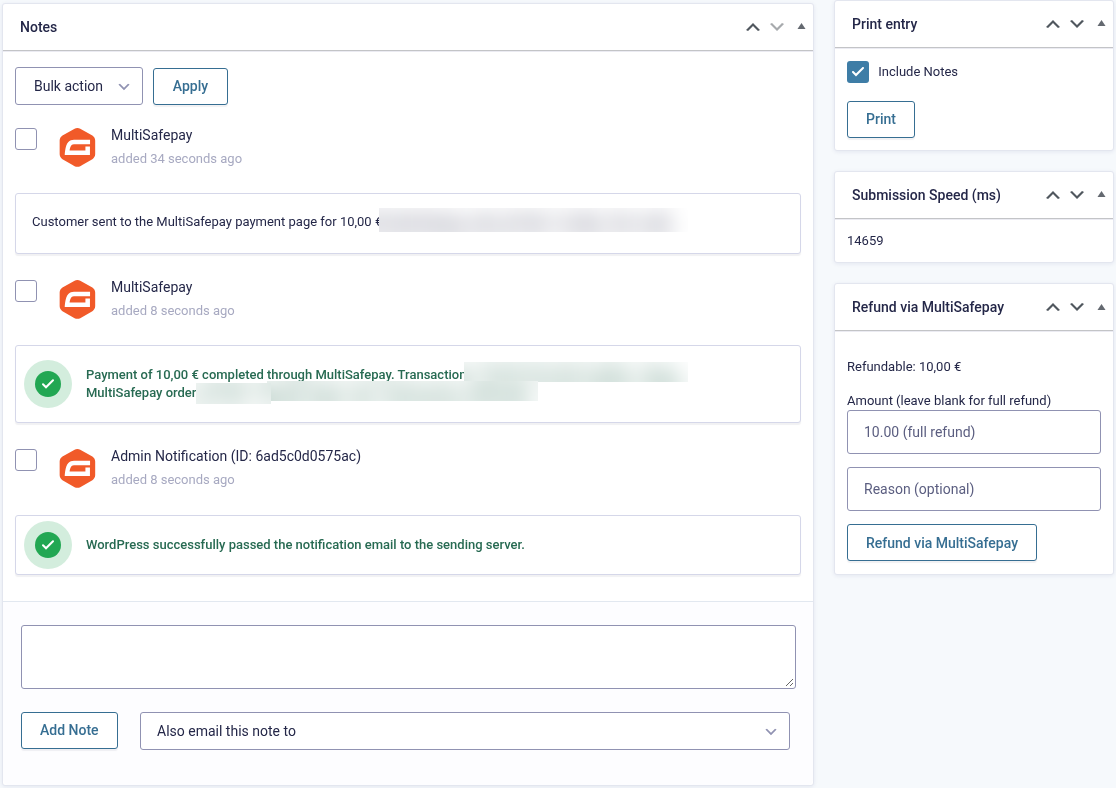
Task: Click the avatar icon beside 'added 8 seconds ago' MultiSafepay note
Action: [78, 300]
